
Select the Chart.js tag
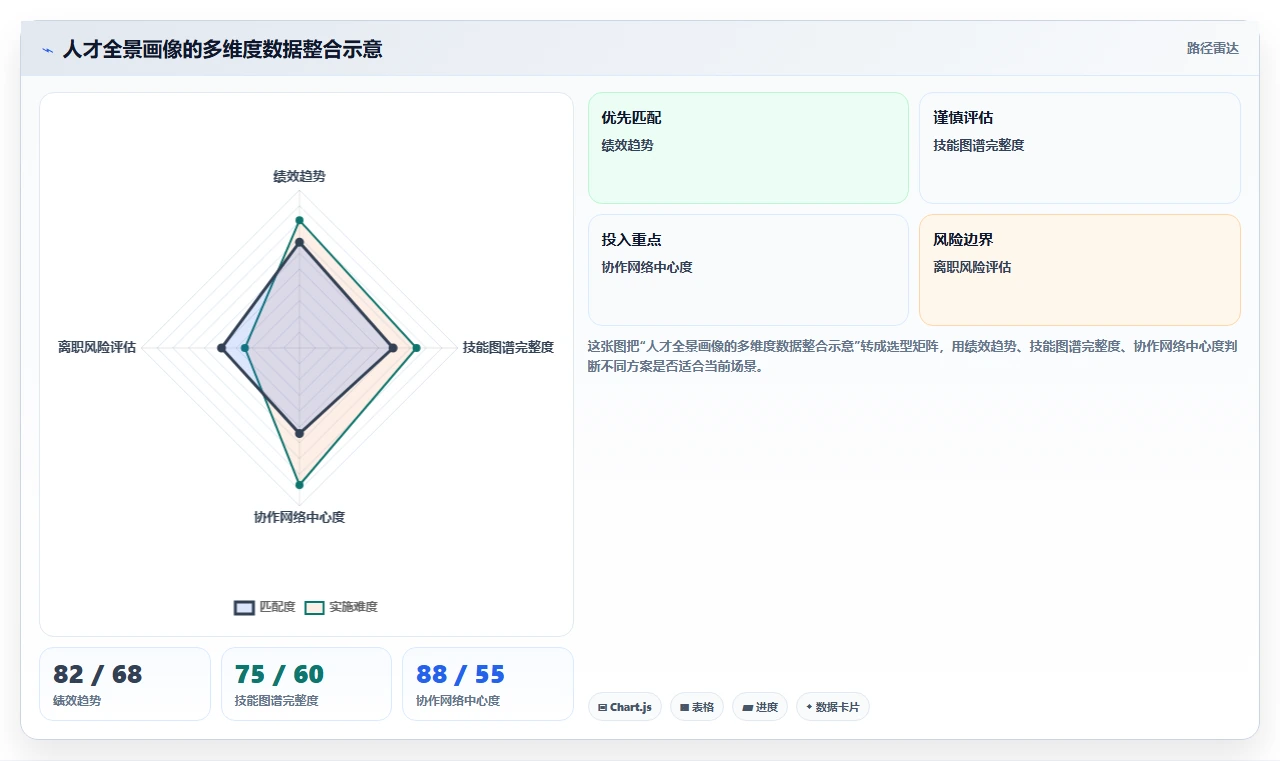625,707
